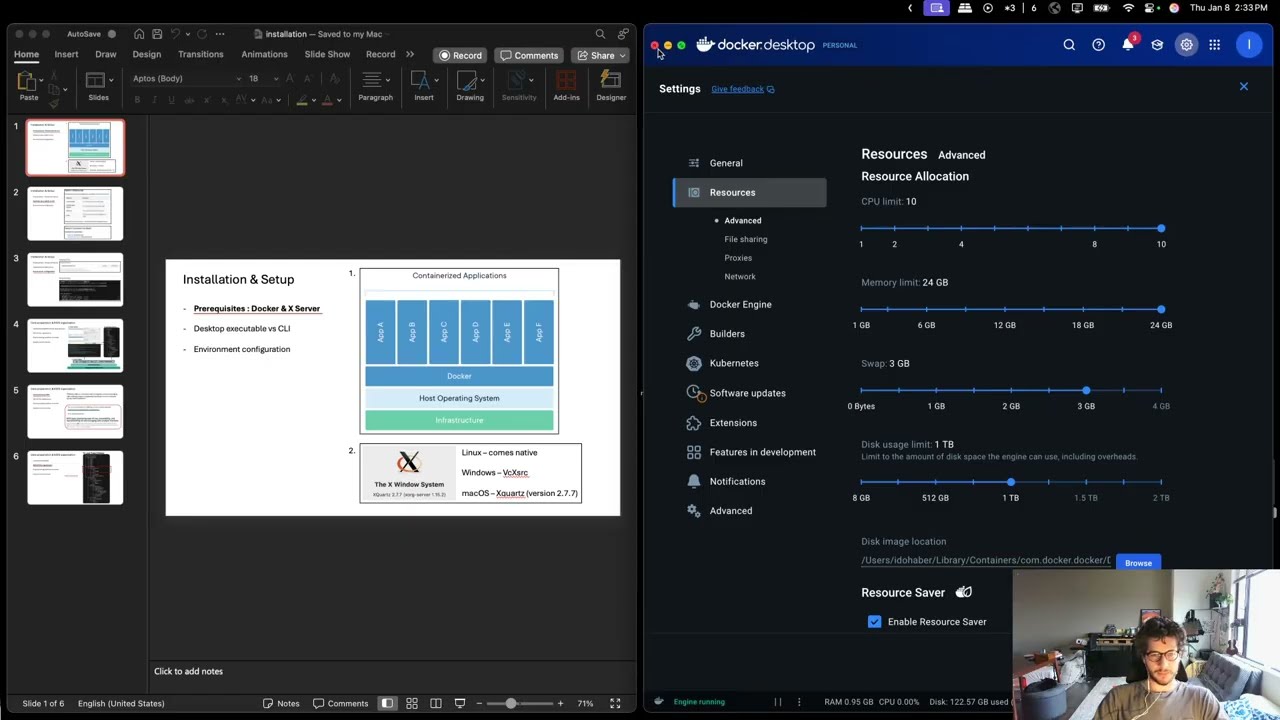Select slide 2 thumbnail
The width and height of the screenshot is (1280, 720).
click(75, 213)
